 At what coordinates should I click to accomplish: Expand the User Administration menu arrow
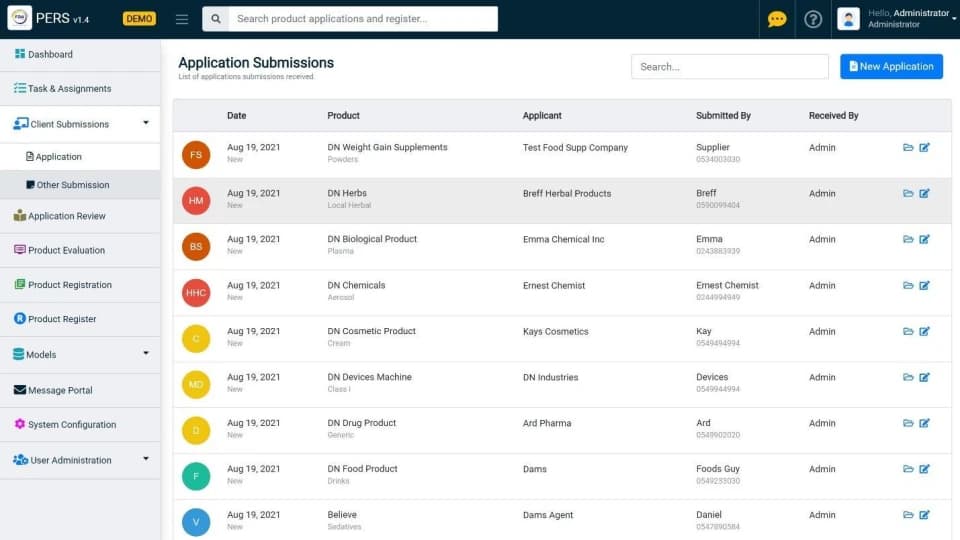(146, 459)
